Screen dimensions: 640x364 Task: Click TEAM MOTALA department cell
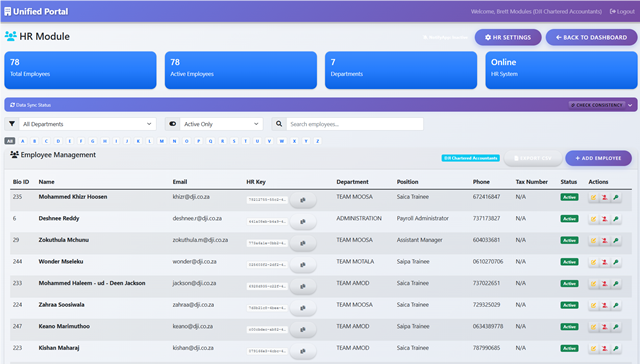coord(355,261)
